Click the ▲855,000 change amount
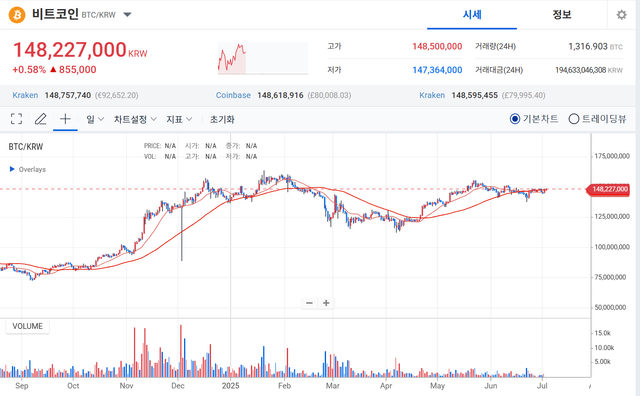Image resolution: width=640 pixels, height=396 pixels. [73, 69]
